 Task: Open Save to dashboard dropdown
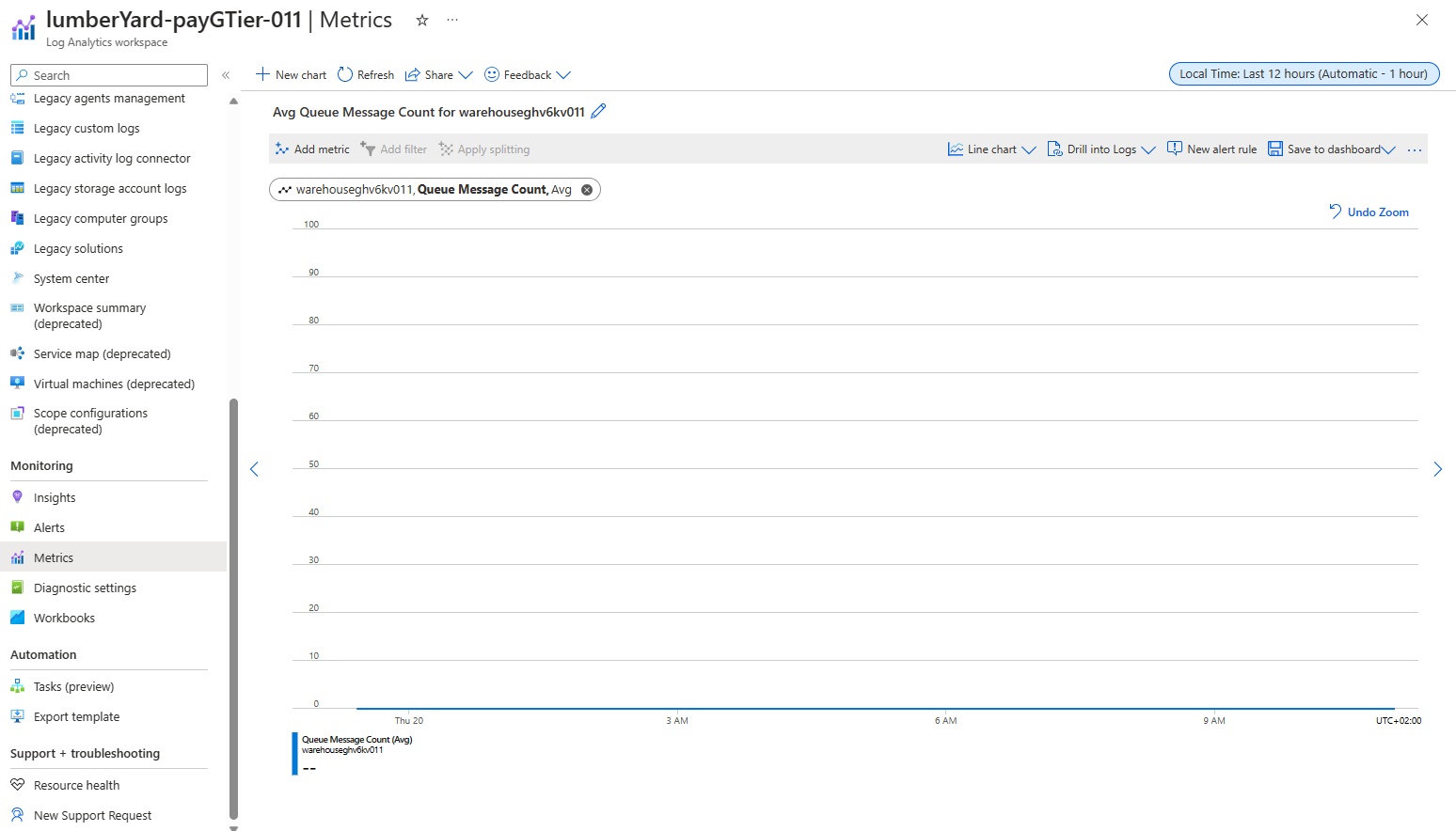click(1332, 149)
